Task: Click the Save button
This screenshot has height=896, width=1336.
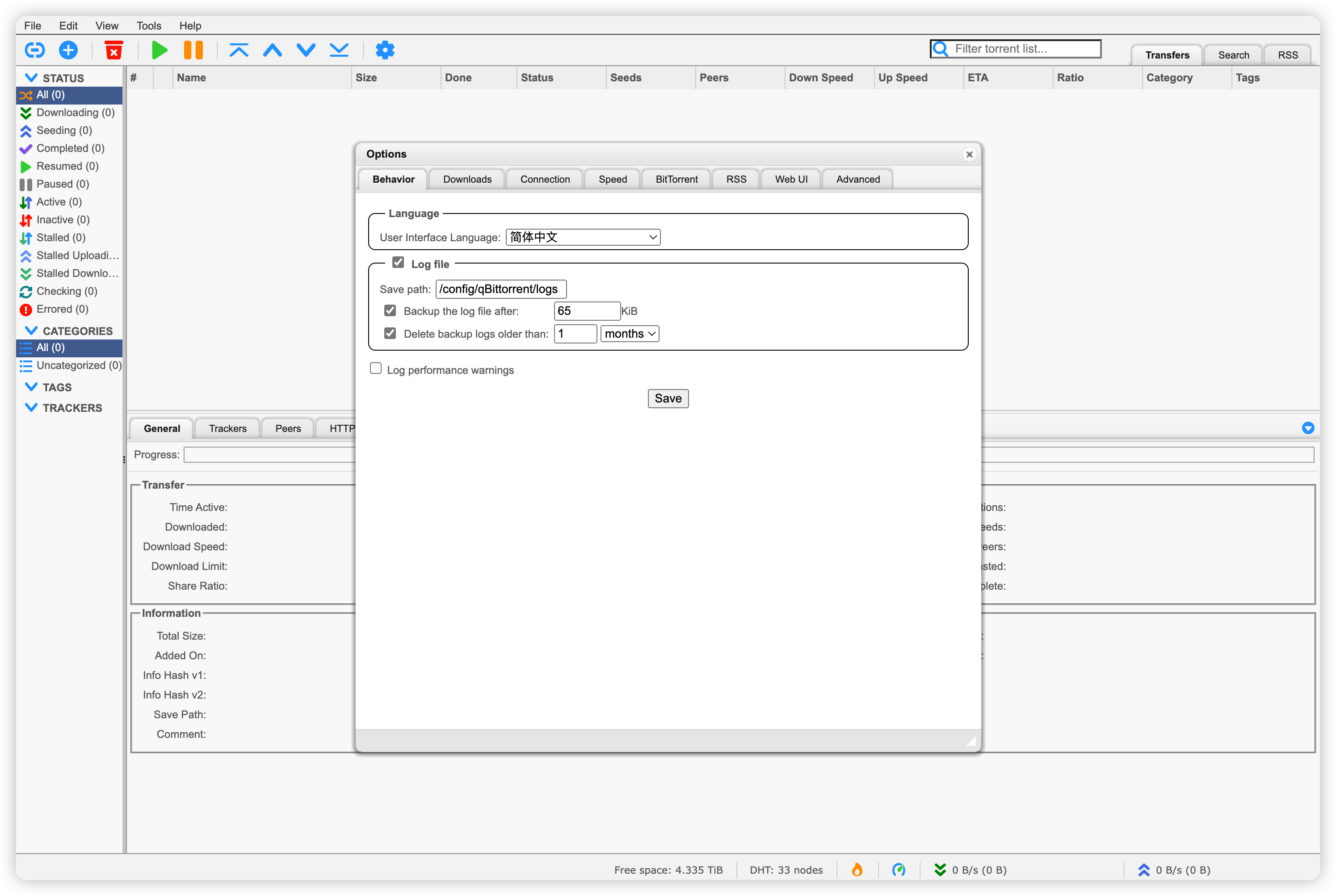Action: (x=668, y=398)
